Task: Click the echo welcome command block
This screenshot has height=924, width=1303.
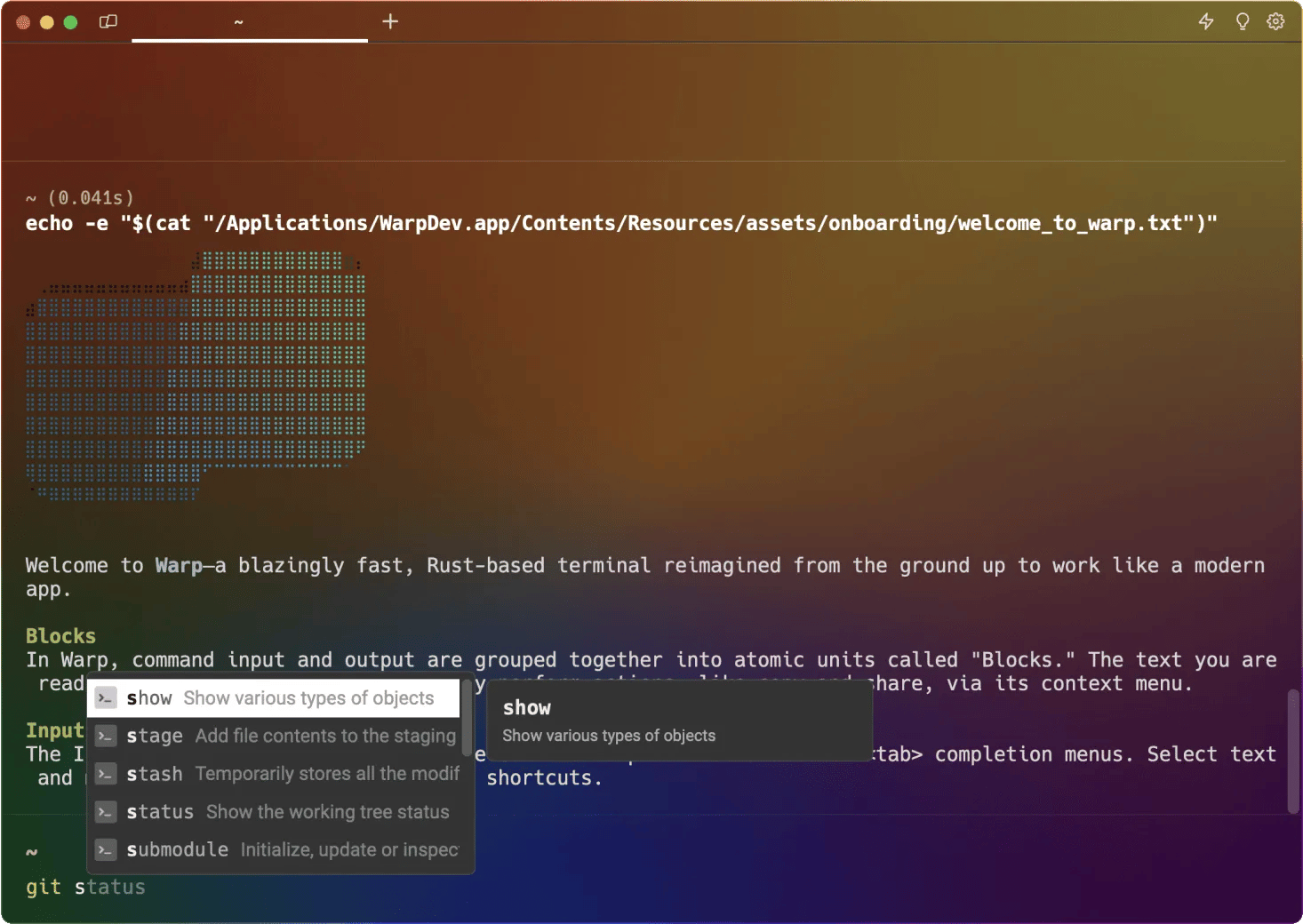Action: [622, 223]
